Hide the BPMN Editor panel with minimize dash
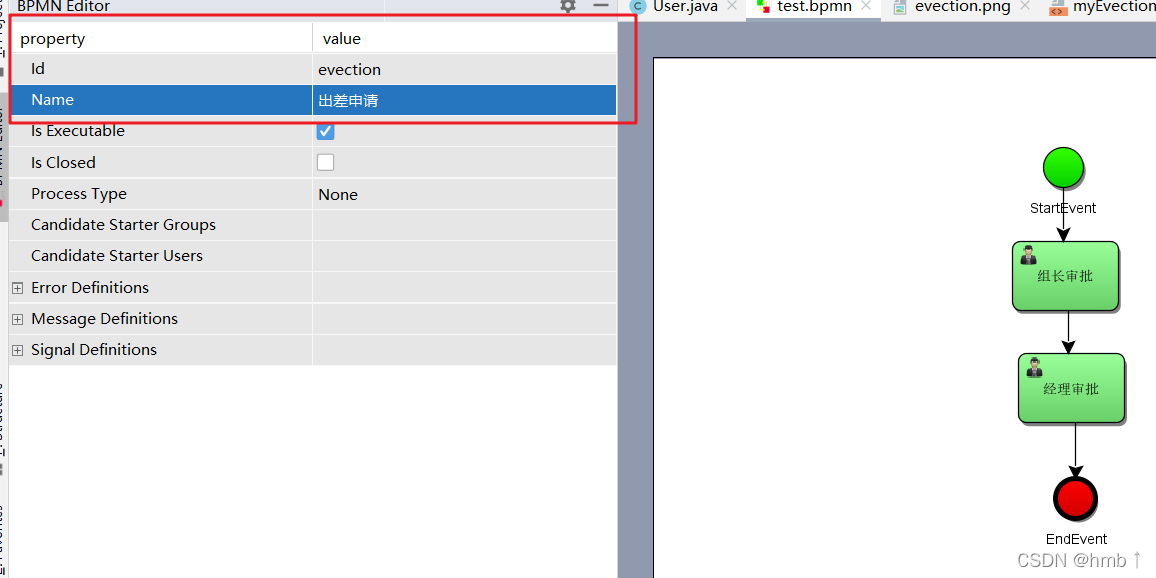 (601, 6)
